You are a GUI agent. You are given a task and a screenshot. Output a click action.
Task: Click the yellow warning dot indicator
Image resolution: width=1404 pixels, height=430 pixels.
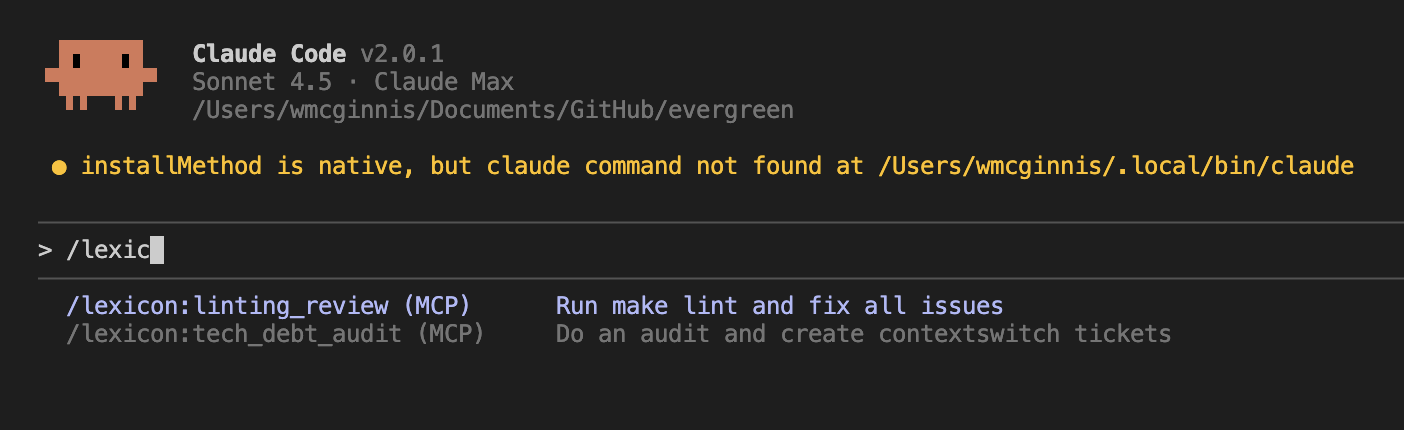pyautogui.click(x=59, y=166)
